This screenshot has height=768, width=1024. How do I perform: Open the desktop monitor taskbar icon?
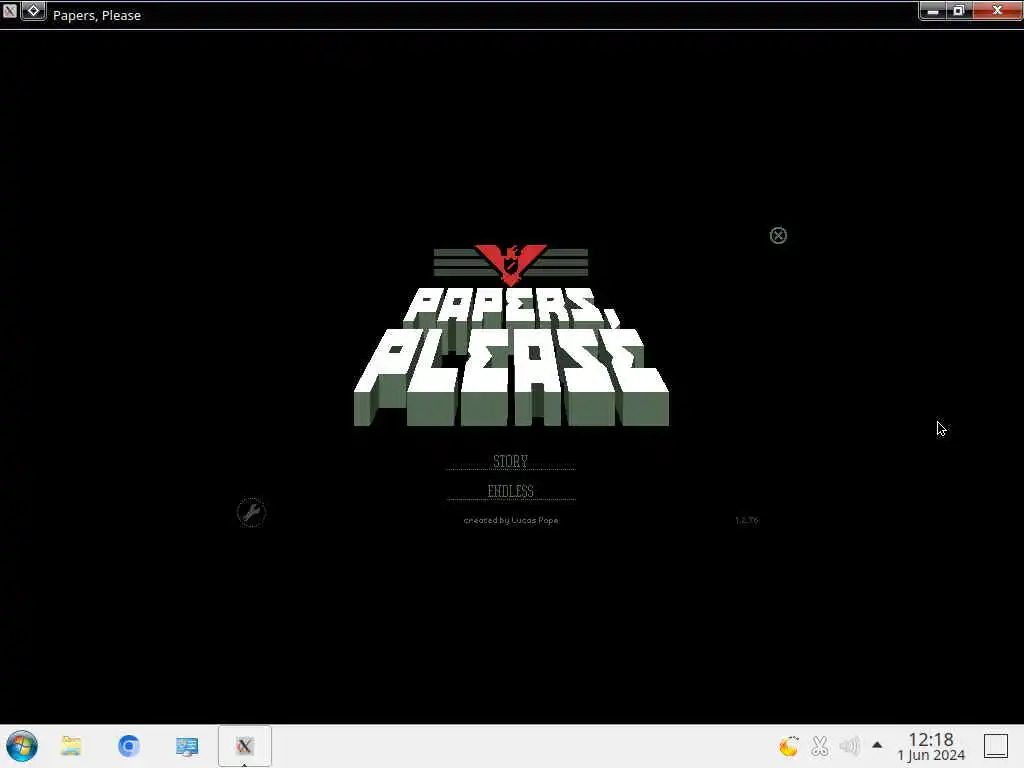187,746
